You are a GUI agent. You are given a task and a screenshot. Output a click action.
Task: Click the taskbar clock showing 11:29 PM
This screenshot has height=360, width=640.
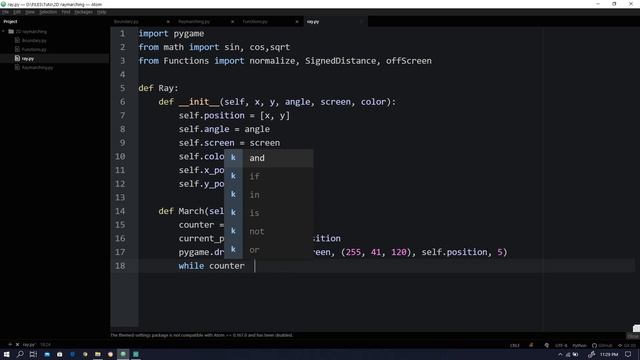pos(609,355)
